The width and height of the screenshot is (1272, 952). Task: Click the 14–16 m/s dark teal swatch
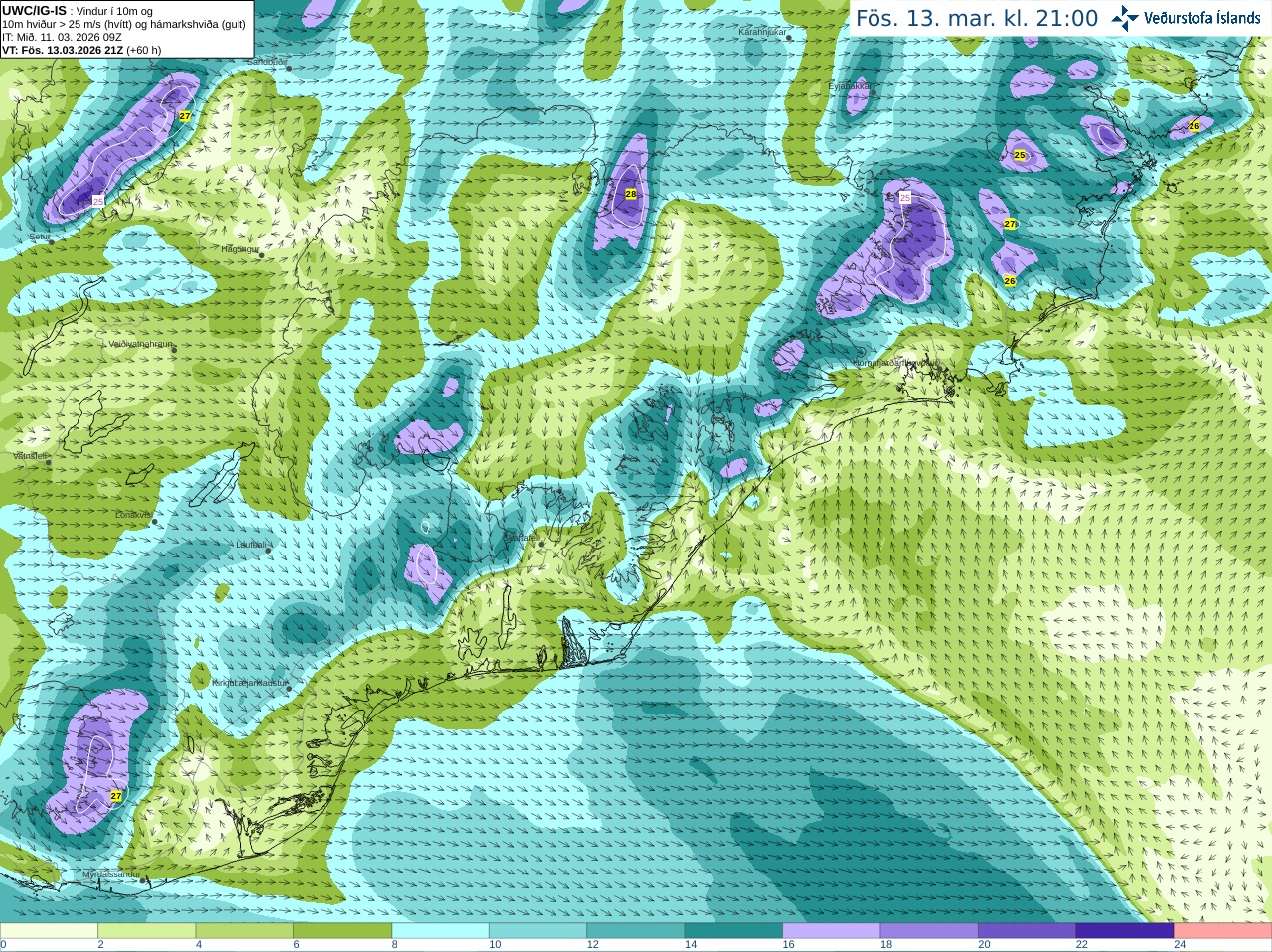pyautogui.click(x=733, y=931)
